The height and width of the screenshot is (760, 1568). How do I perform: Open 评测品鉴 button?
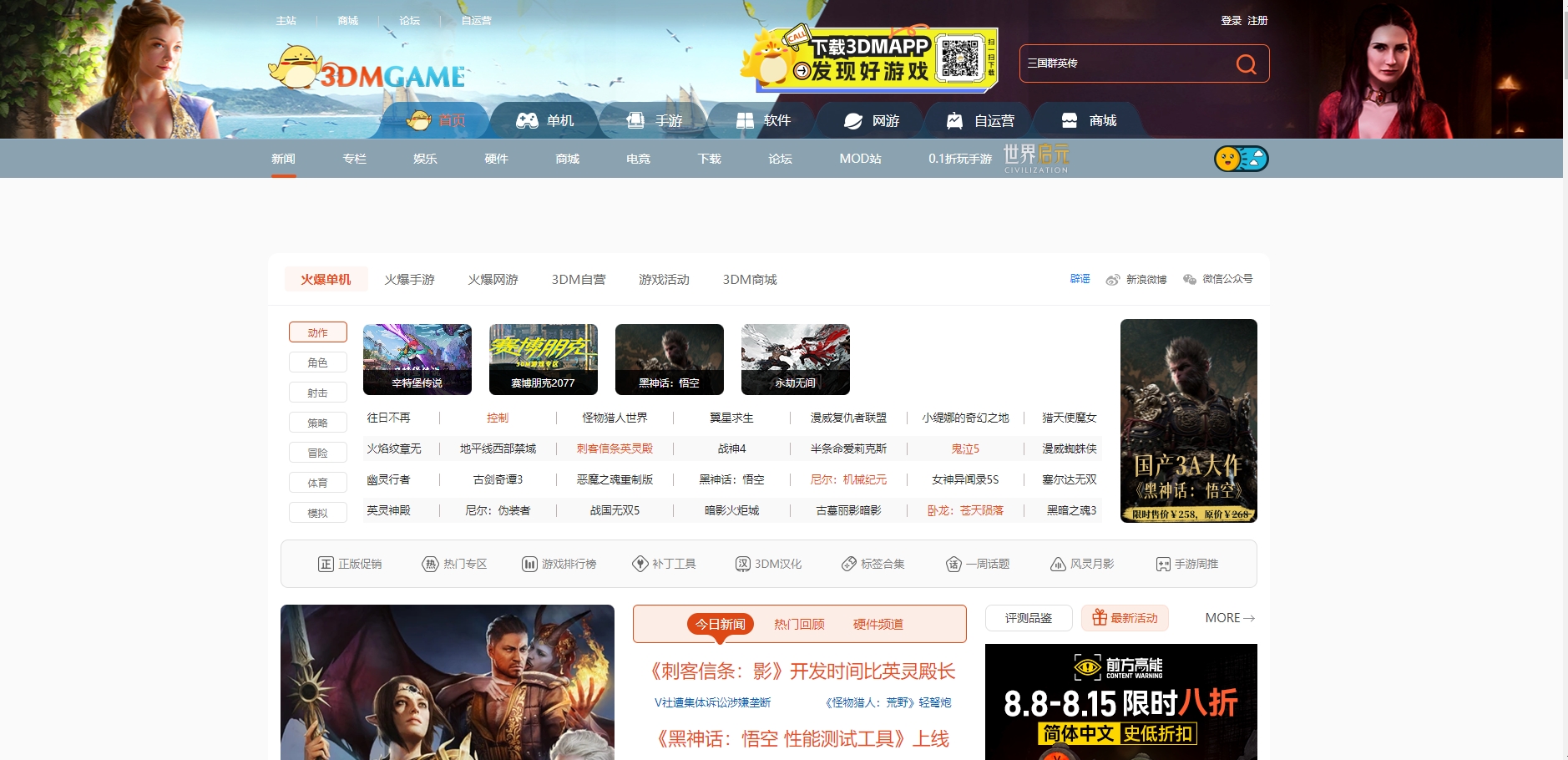click(x=1029, y=618)
